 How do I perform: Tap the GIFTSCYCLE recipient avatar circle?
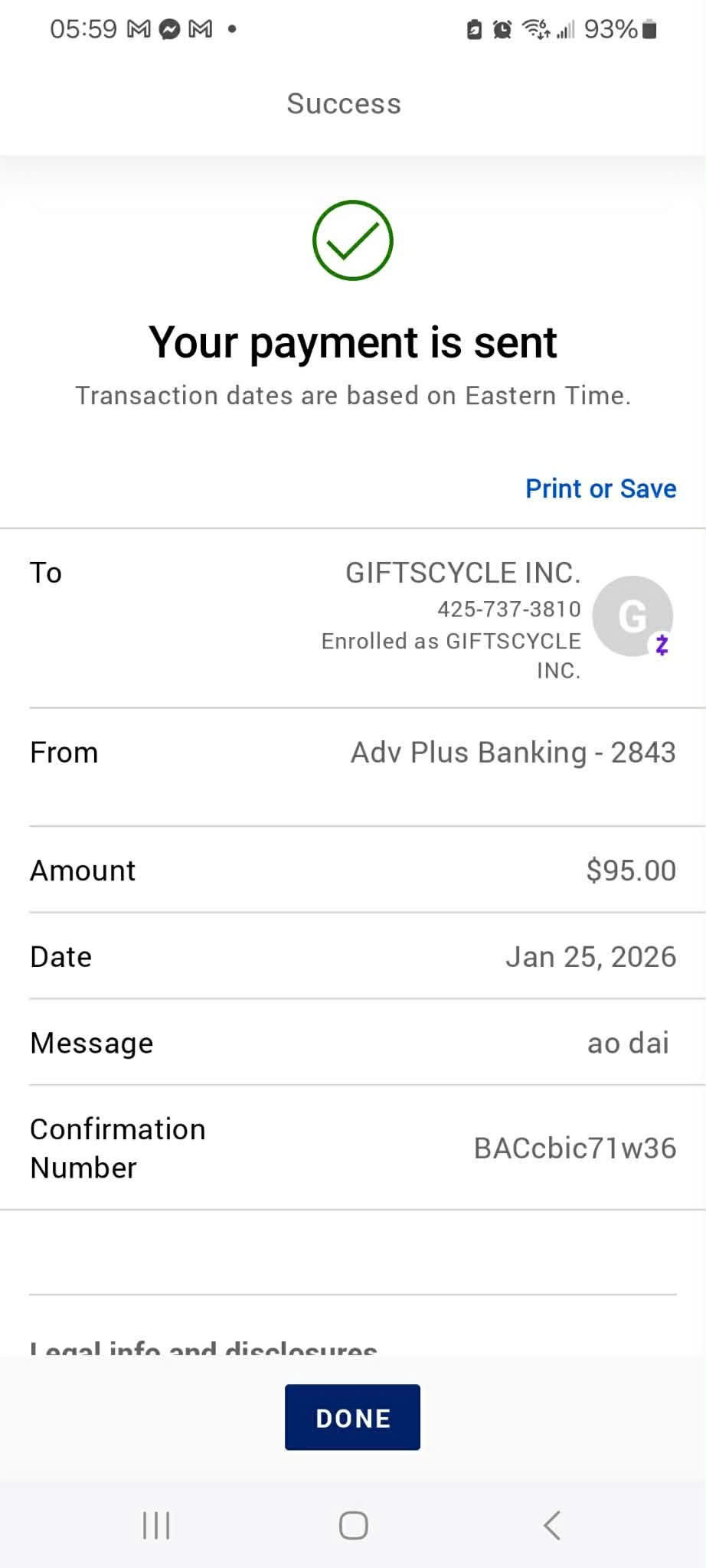632,616
